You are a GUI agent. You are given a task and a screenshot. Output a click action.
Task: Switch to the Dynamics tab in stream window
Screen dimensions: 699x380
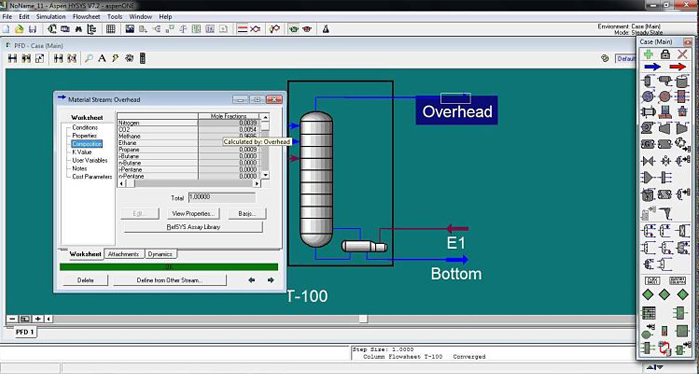pyautogui.click(x=160, y=254)
